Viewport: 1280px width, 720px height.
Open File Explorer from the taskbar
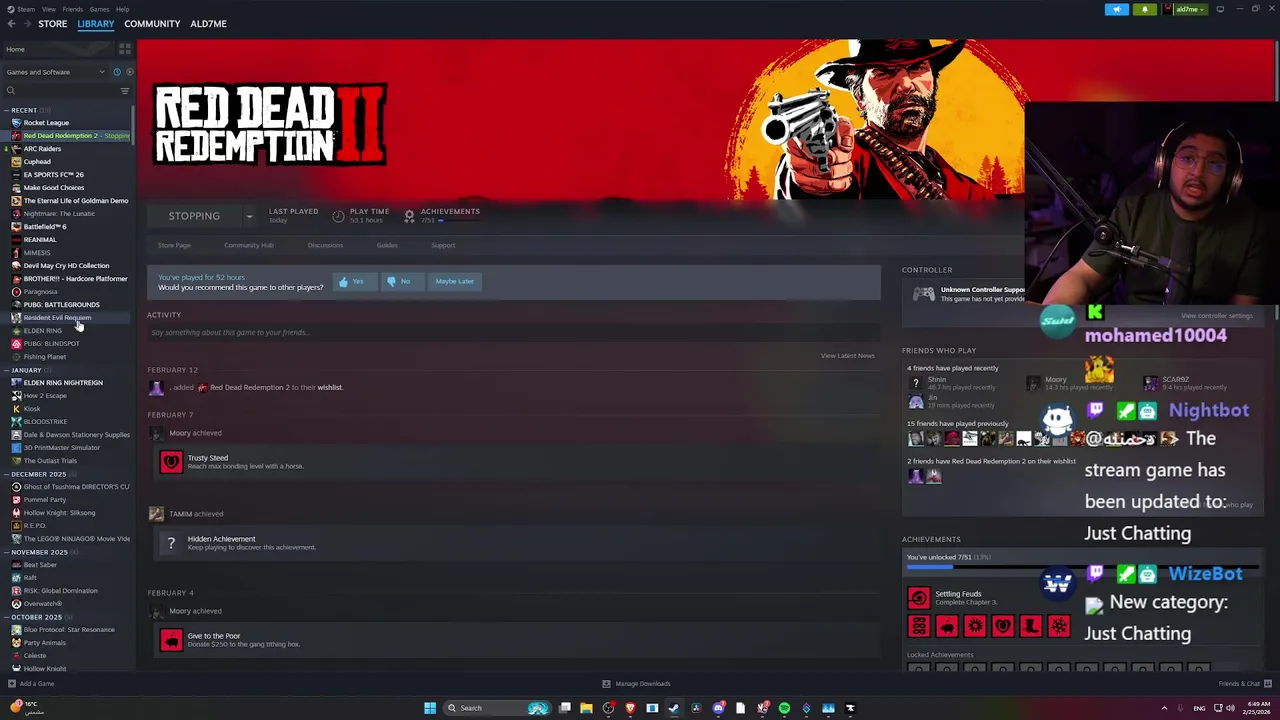[x=586, y=708]
